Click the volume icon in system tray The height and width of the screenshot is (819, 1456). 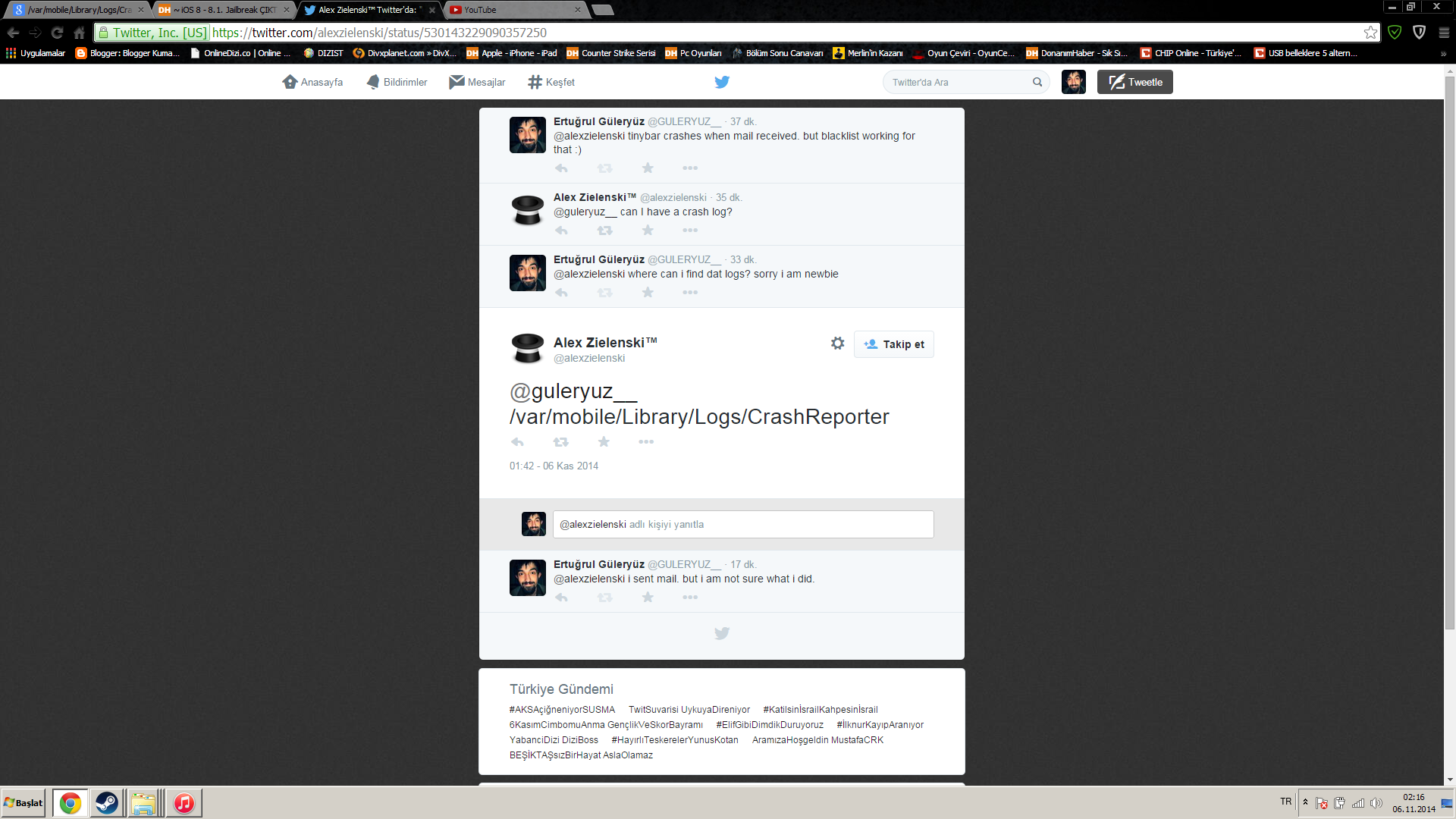pos(1376,803)
